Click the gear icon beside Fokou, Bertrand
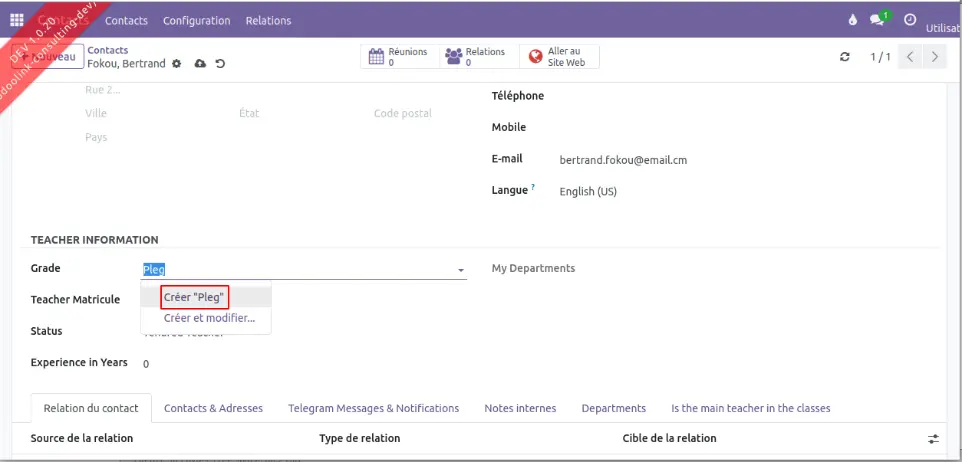The width and height of the screenshot is (962, 462). click(177, 64)
